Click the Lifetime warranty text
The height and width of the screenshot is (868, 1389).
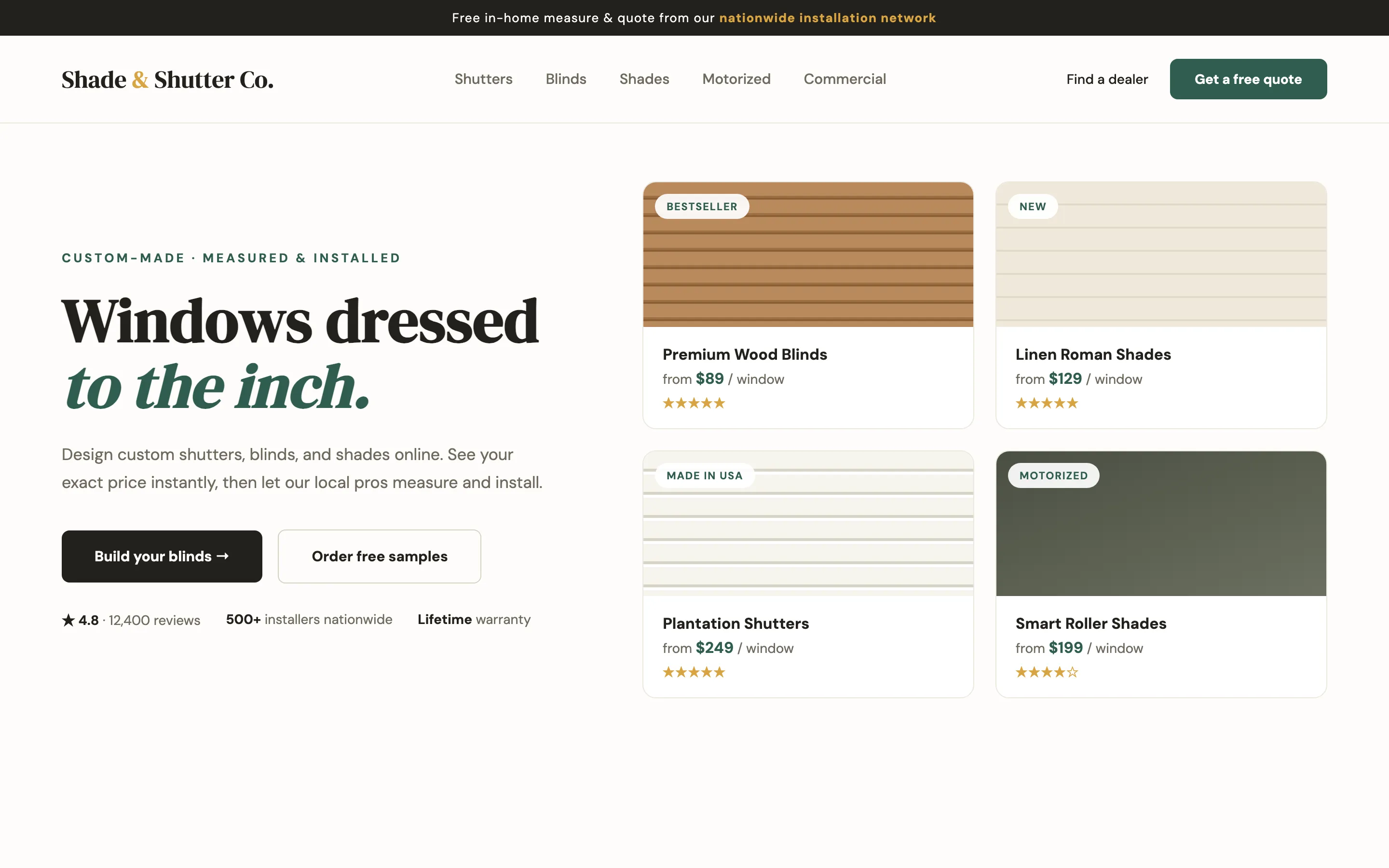(474, 620)
